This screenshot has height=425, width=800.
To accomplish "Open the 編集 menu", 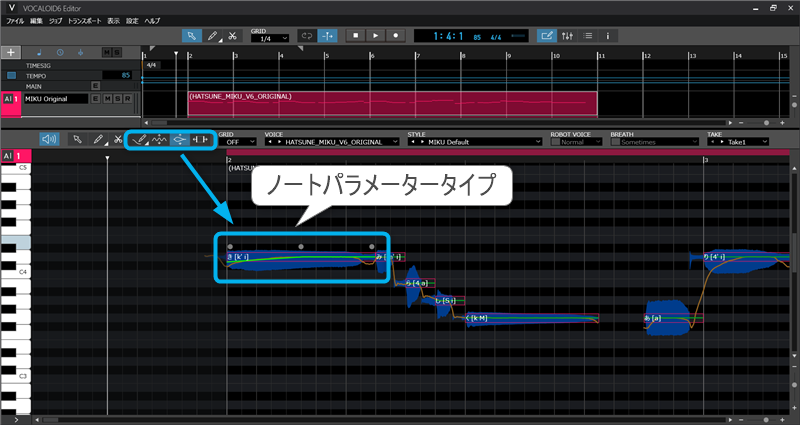I will pos(36,21).
